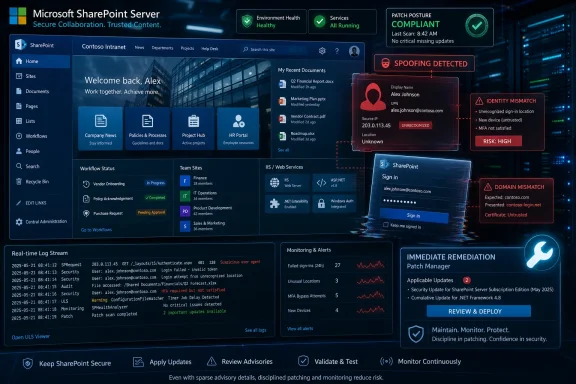This screenshot has width=576, height=384.
Task: Follow the View all alerts link
Action: (300, 329)
